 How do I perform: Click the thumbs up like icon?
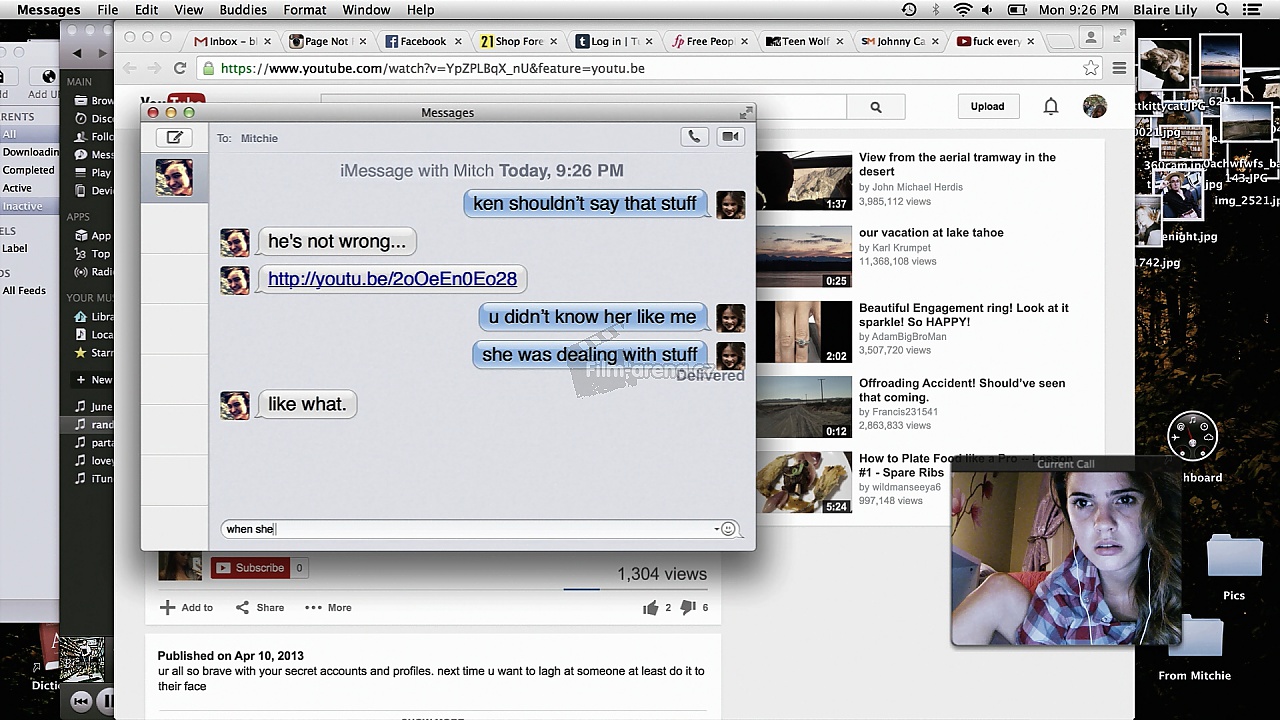(651, 607)
